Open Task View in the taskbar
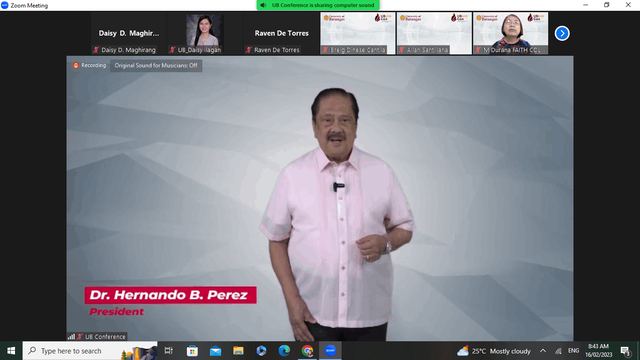 point(169,351)
